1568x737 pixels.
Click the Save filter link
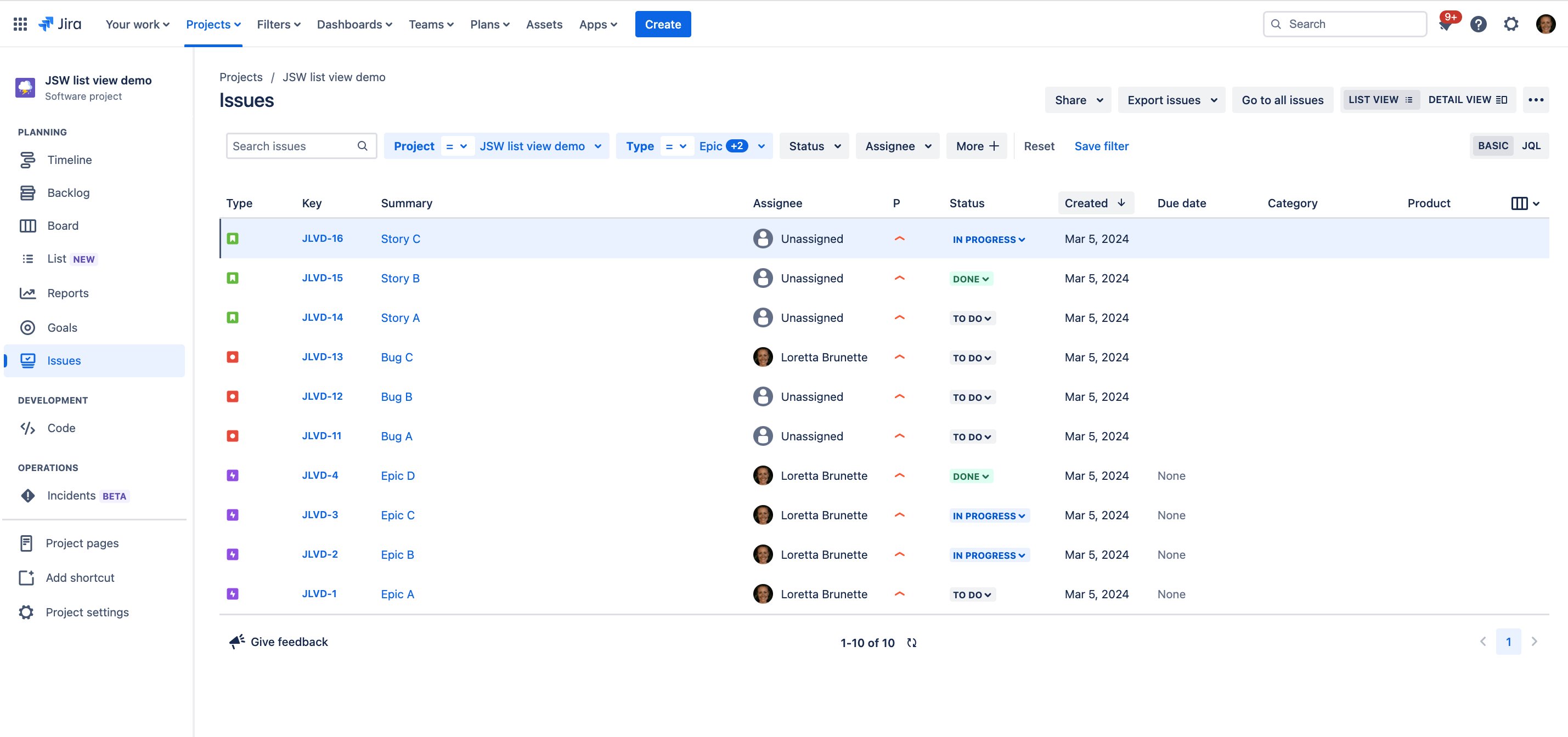coord(1101,146)
